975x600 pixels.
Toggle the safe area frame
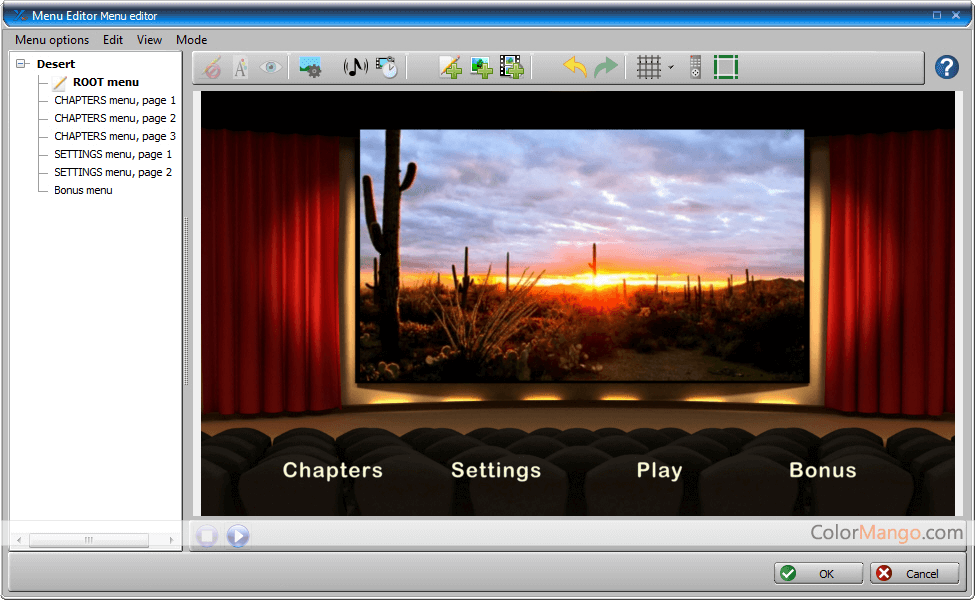coord(726,67)
